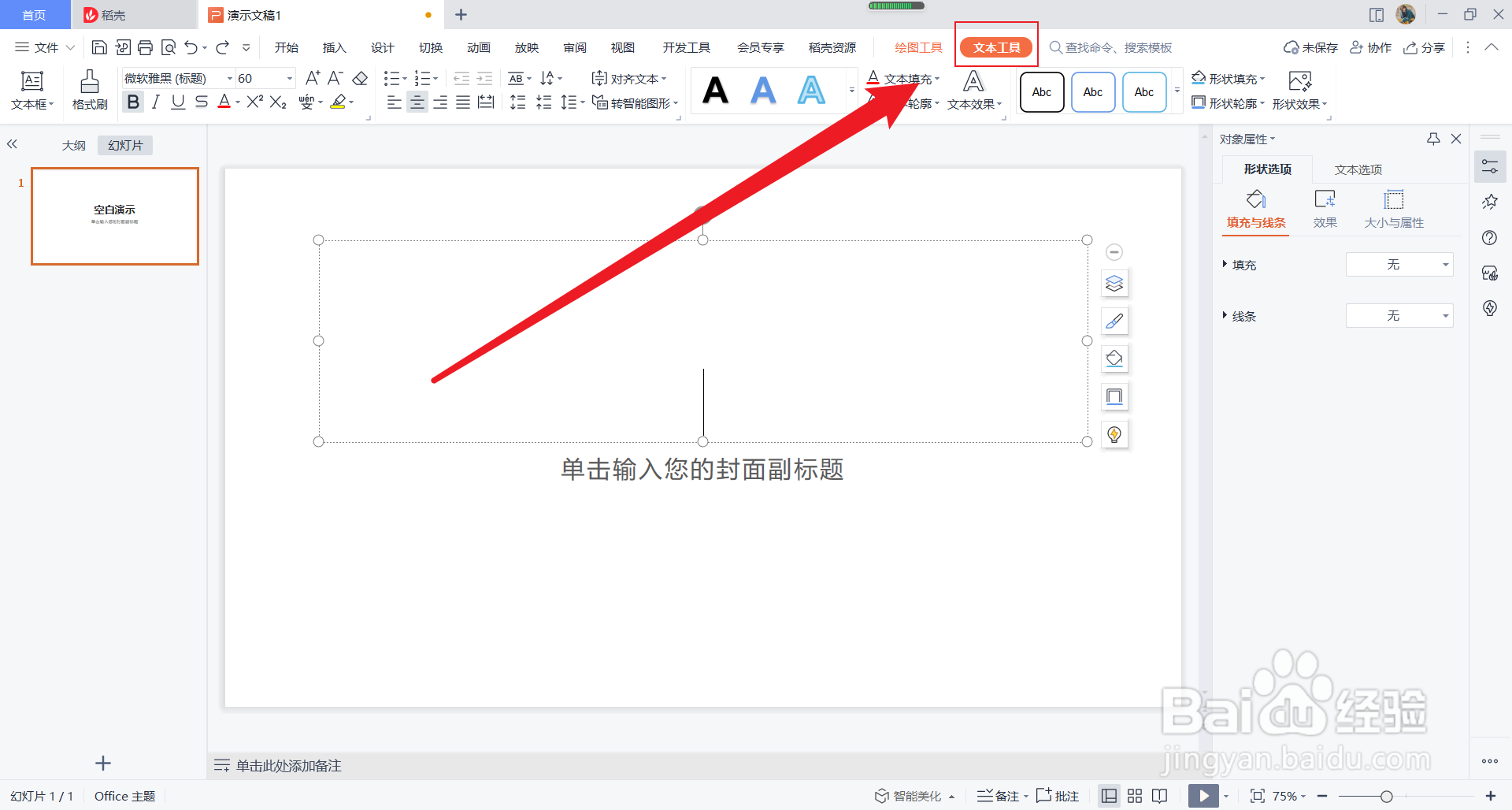Viewport: 1512px width, 810px height.
Task: Align text to the left
Action: tap(394, 102)
